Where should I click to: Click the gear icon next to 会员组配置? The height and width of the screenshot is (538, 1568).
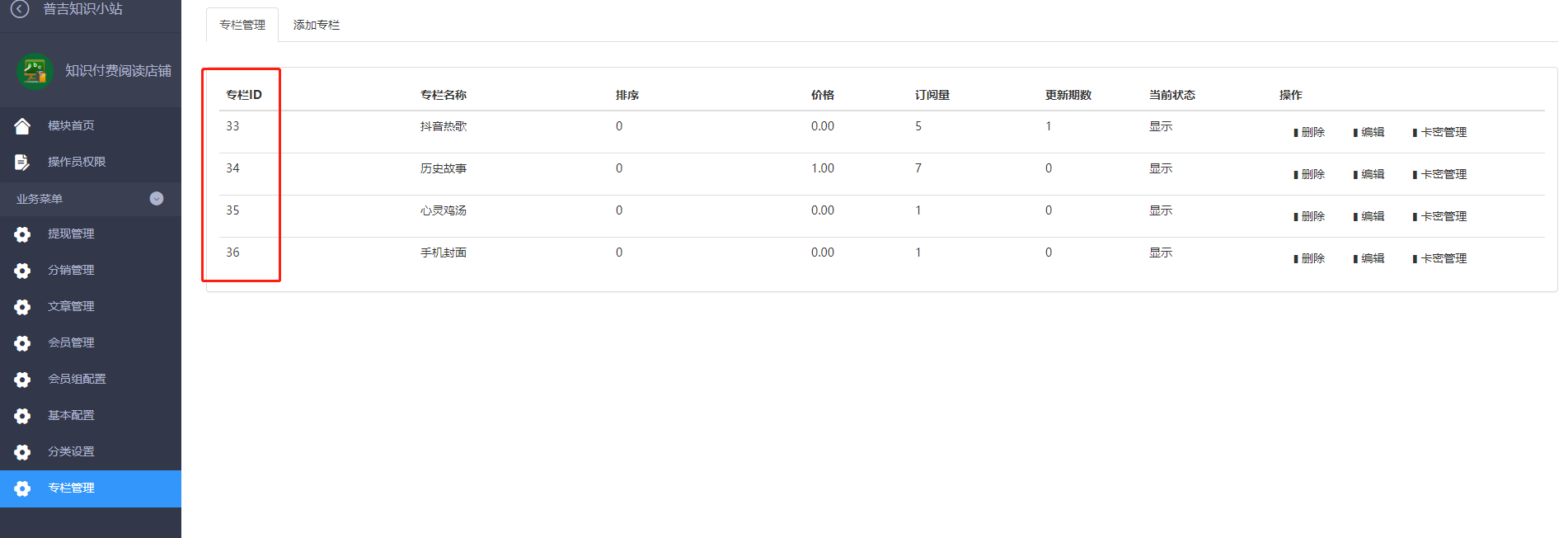(22, 380)
